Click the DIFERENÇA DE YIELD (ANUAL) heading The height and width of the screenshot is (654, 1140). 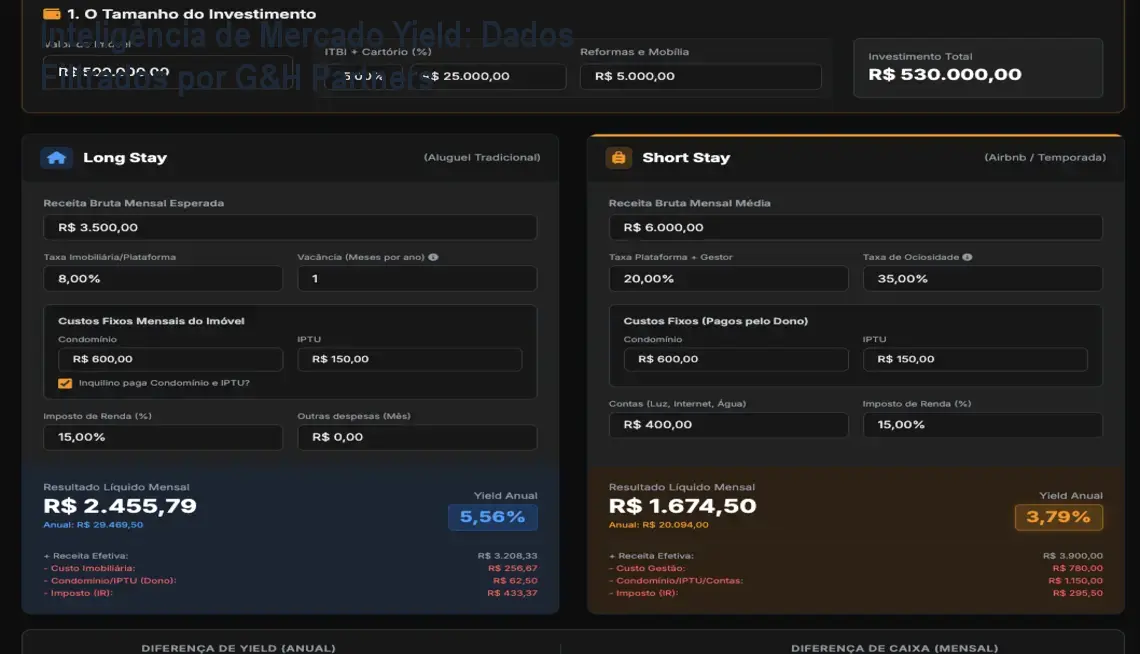238,648
